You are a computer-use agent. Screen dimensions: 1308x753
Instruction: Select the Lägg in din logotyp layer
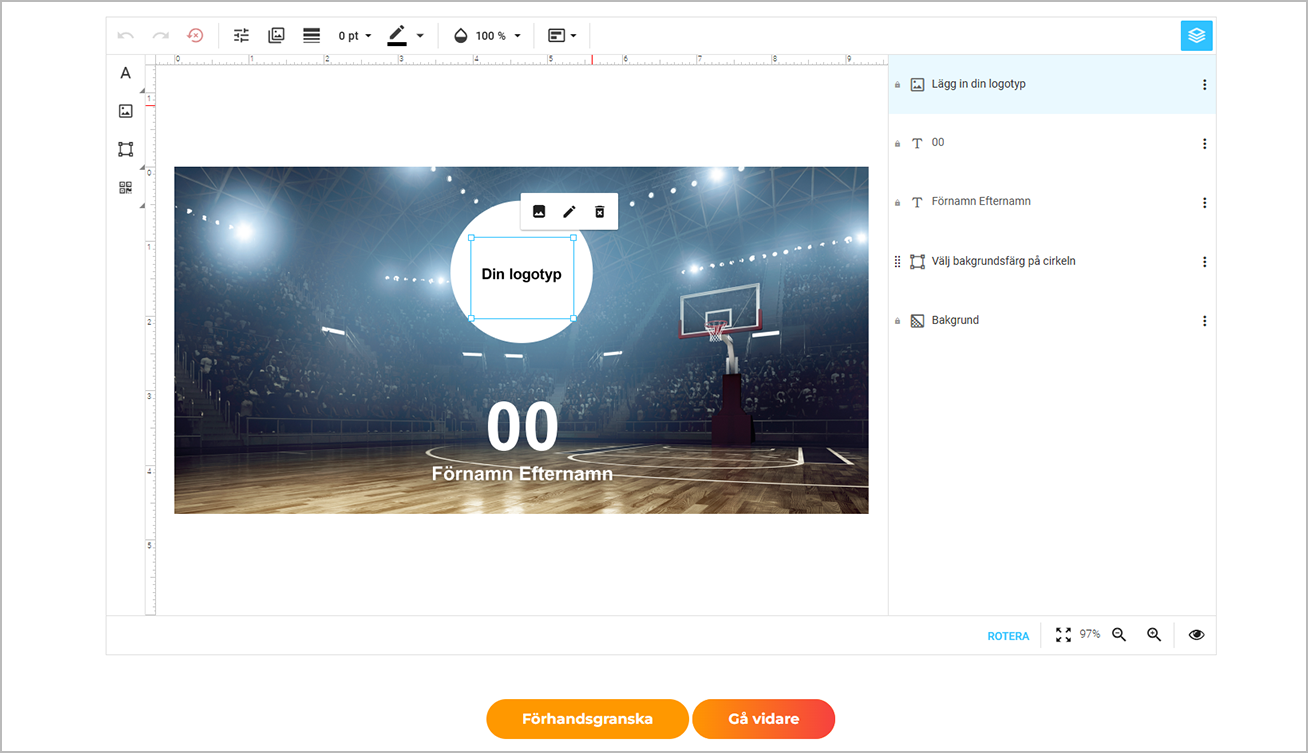[1052, 85]
